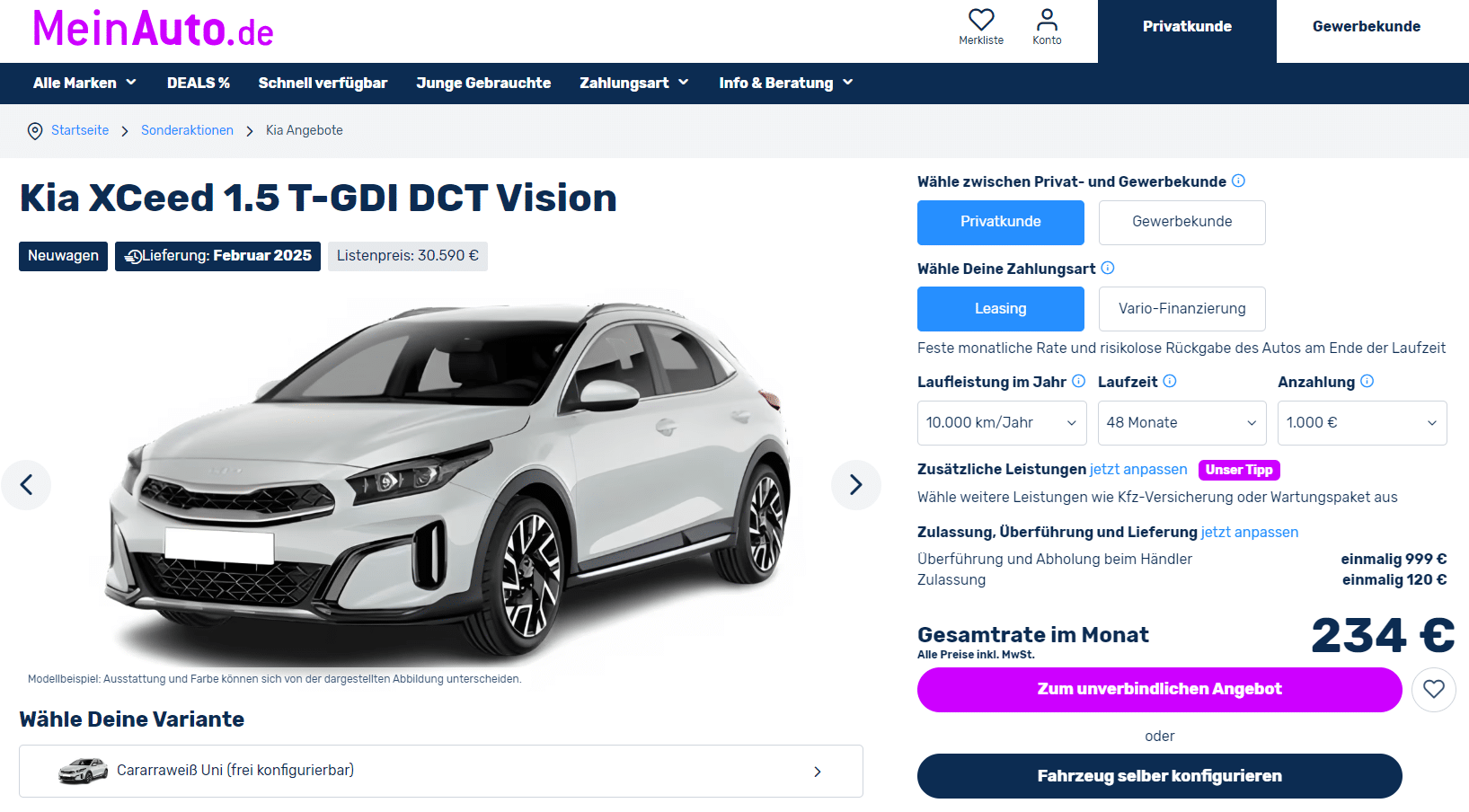Click the MeinAuto.de logo

pos(153,30)
